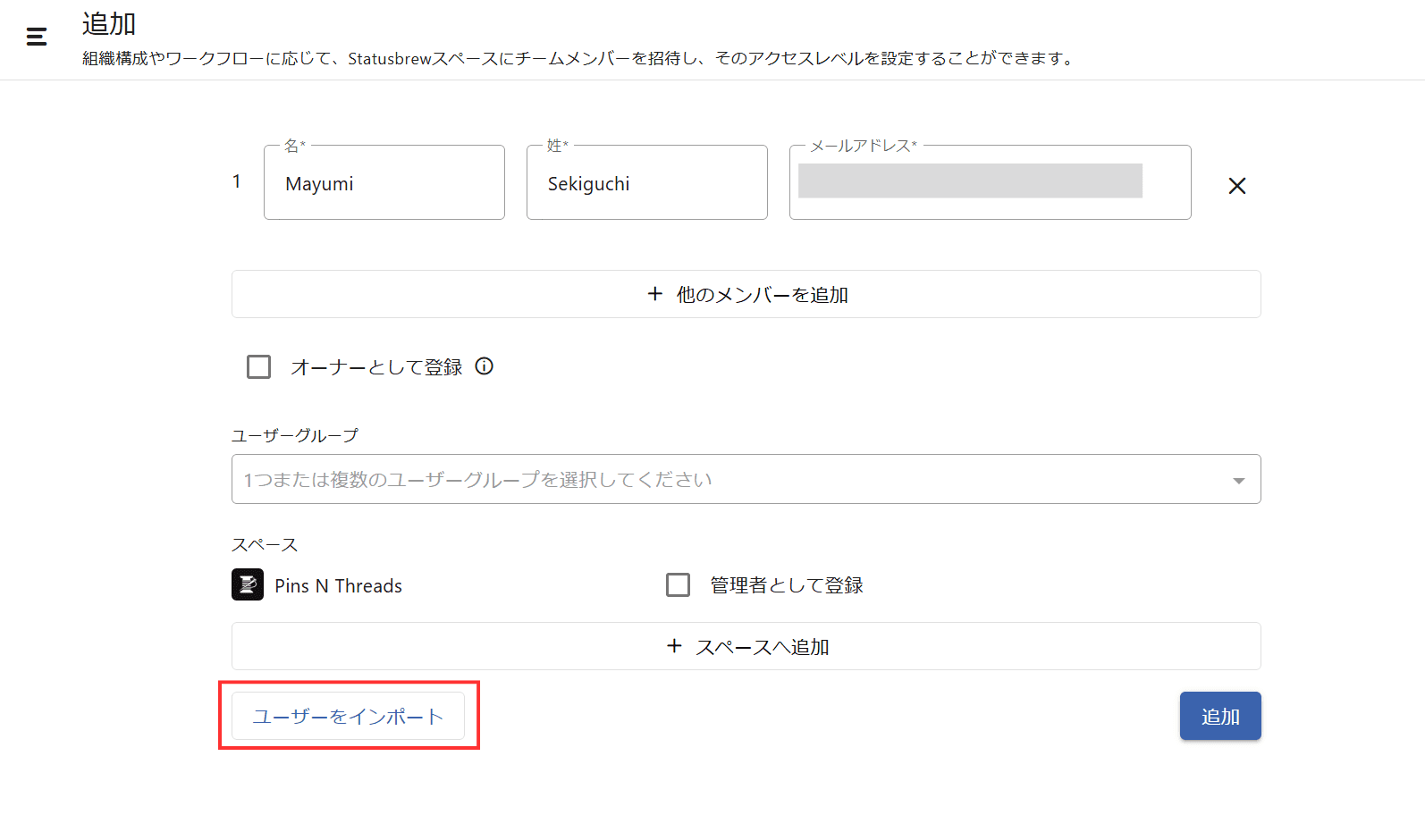
Task: Remove member row 1 with the X icon
Action: click(x=1236, y=186)
